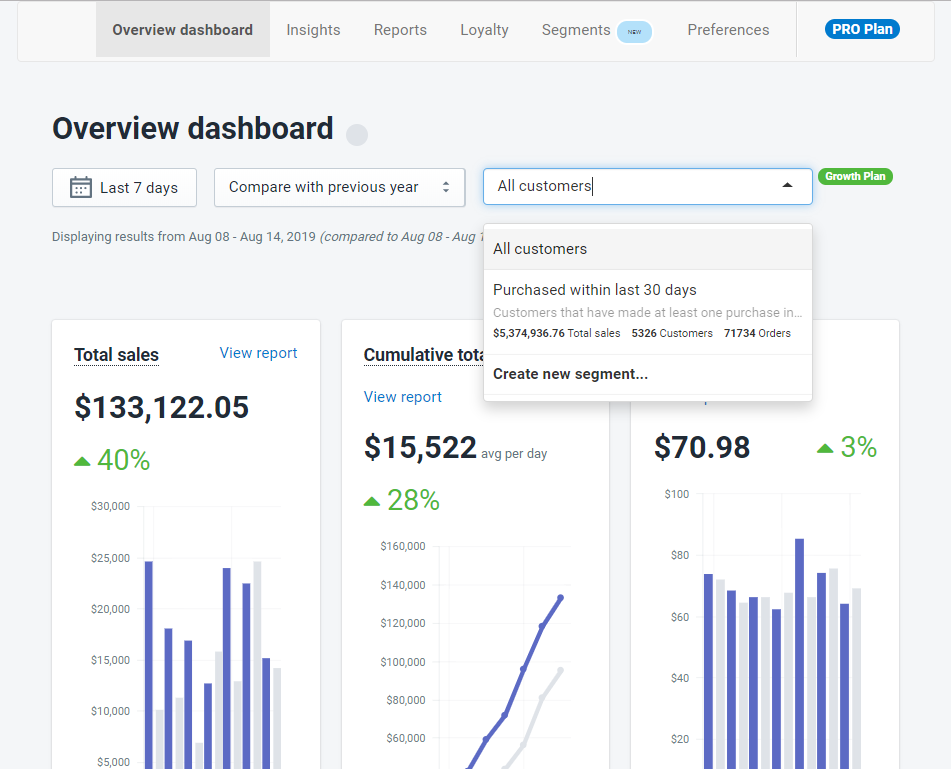Click the 5326 Customers figure
This screenshot has height=769, width=951.
[672, 333]
